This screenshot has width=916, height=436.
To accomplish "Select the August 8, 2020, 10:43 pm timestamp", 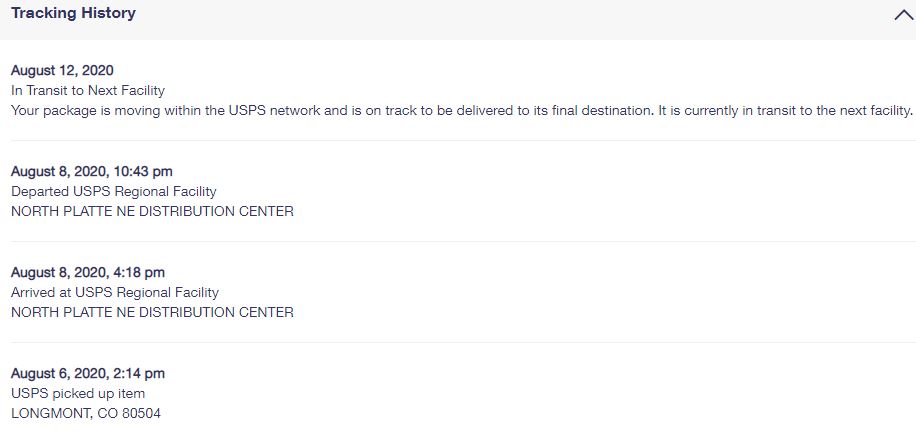I will 92,171.
